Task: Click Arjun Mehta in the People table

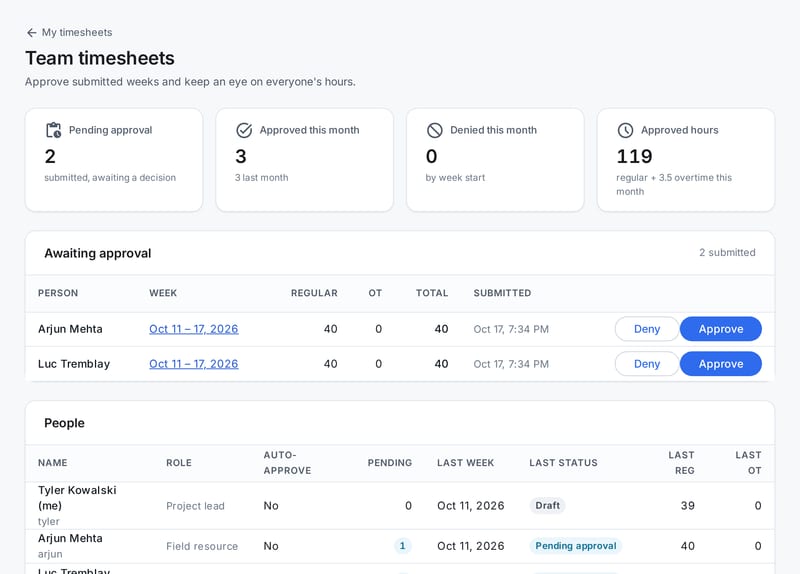Action: point(70,538)
